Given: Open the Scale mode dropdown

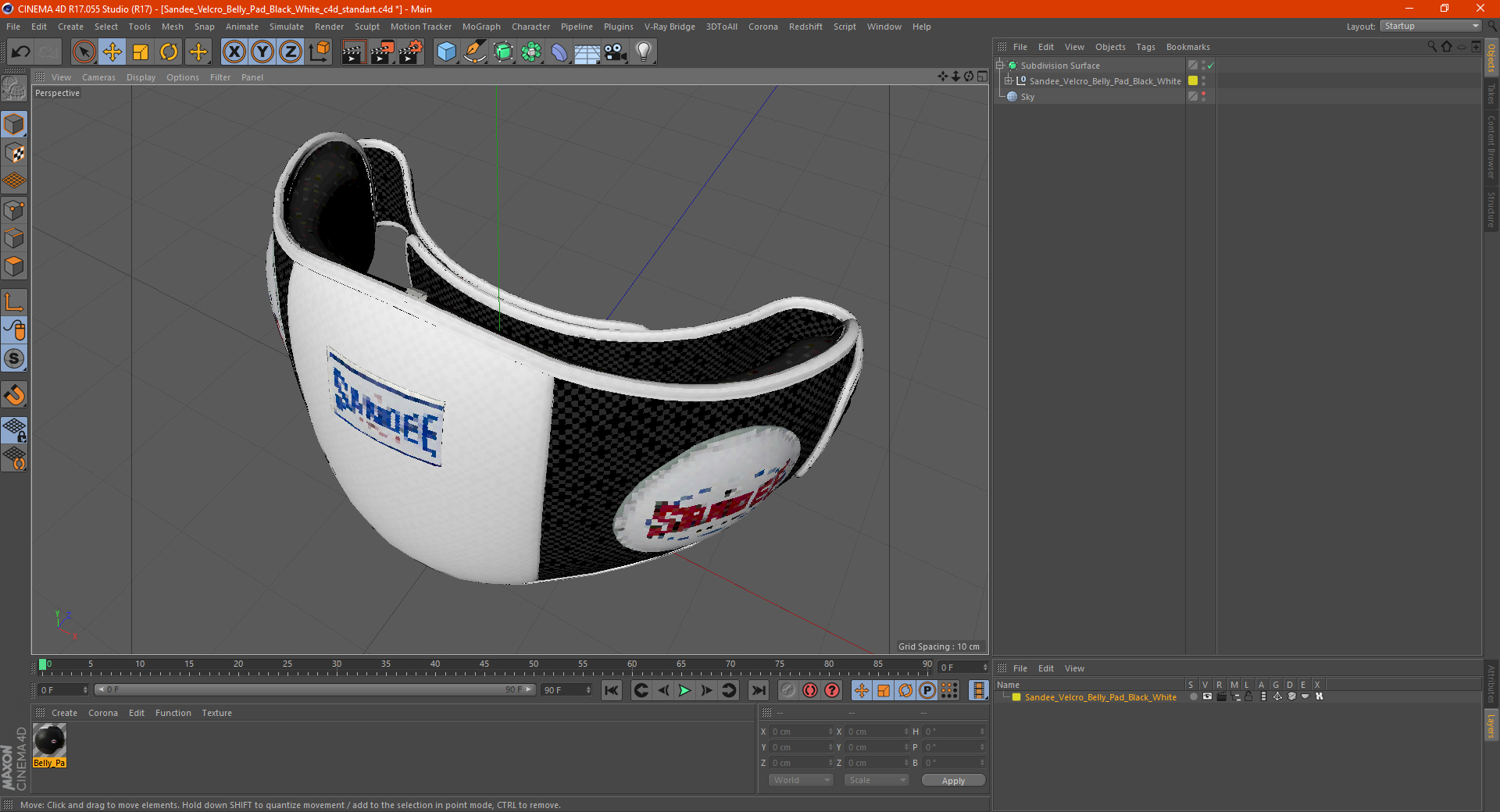Looking at the screenshot, I should pyautogui.click(x=877, y=780).
